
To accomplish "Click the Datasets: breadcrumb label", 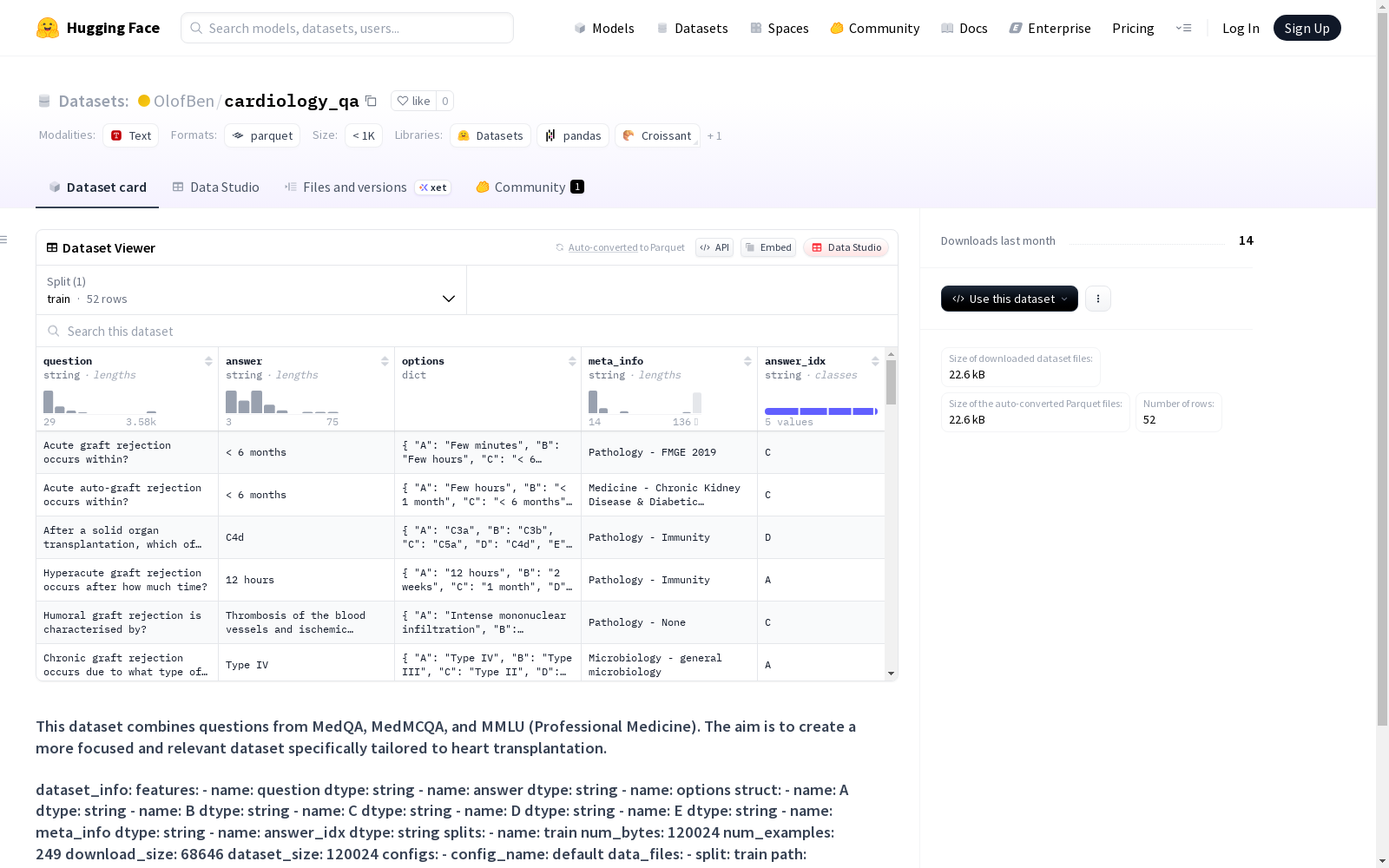I will tap(94, 101).
